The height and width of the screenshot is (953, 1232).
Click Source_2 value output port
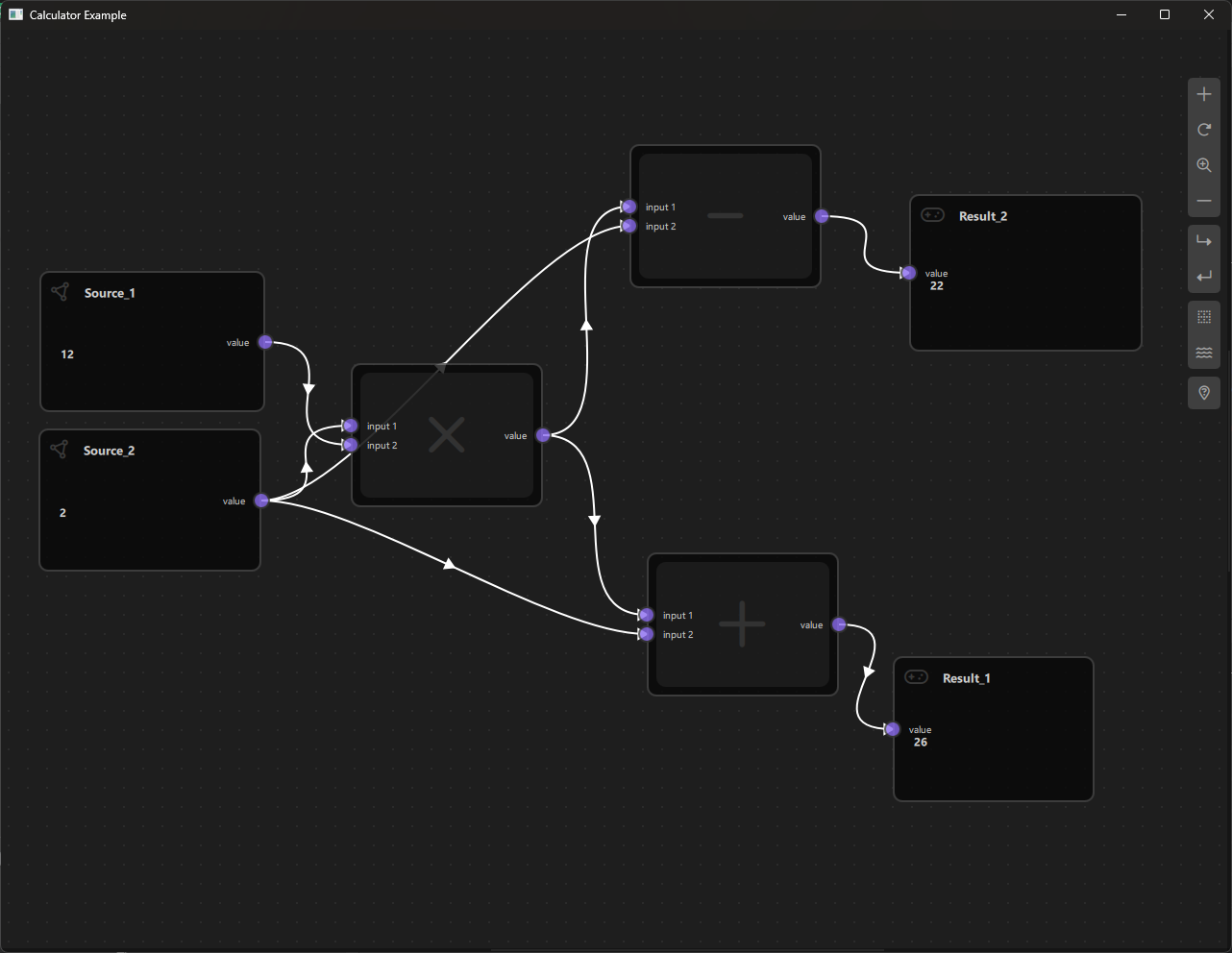[261, 501]
